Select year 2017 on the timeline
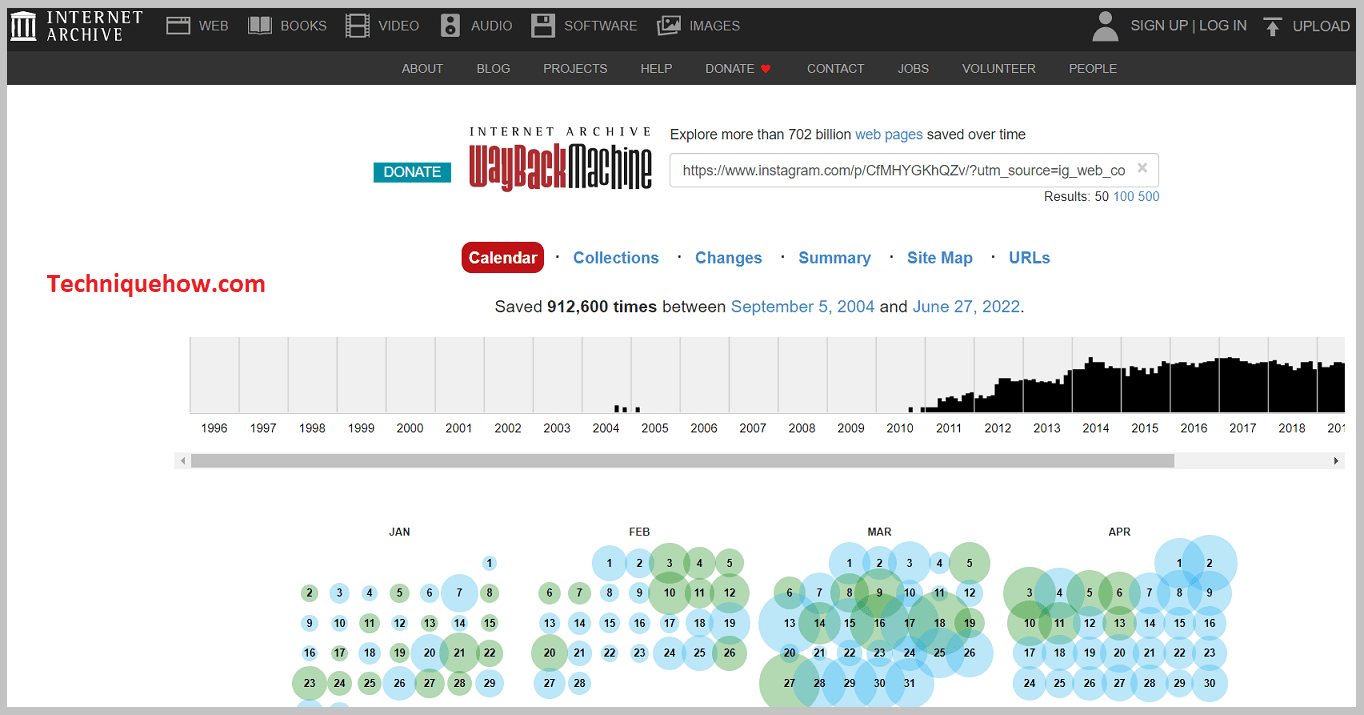The height and width of the screenshot is (715, 1364). (1243, 428)
